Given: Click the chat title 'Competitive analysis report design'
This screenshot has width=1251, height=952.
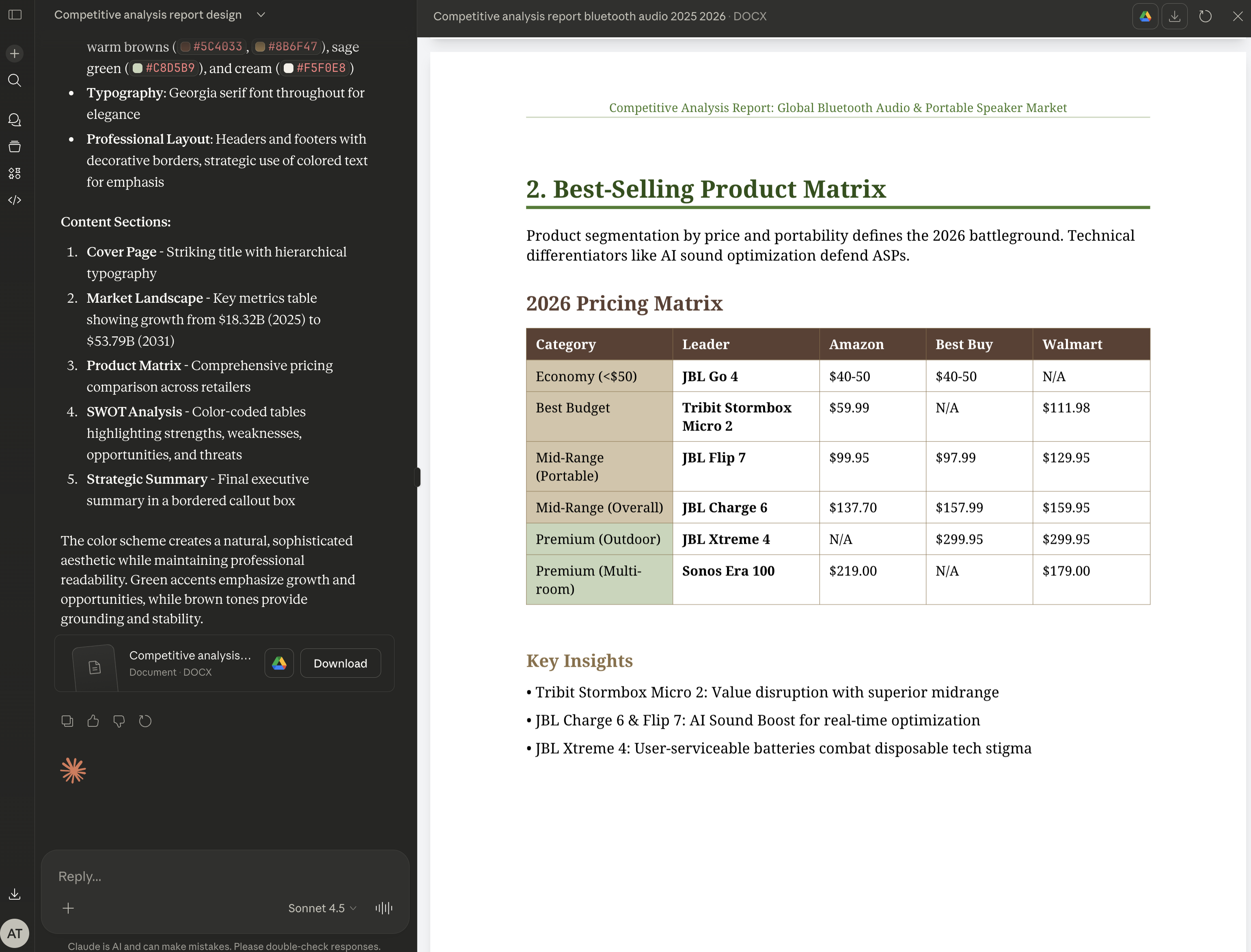Looking at the screenshot, I should pos(148,15).
